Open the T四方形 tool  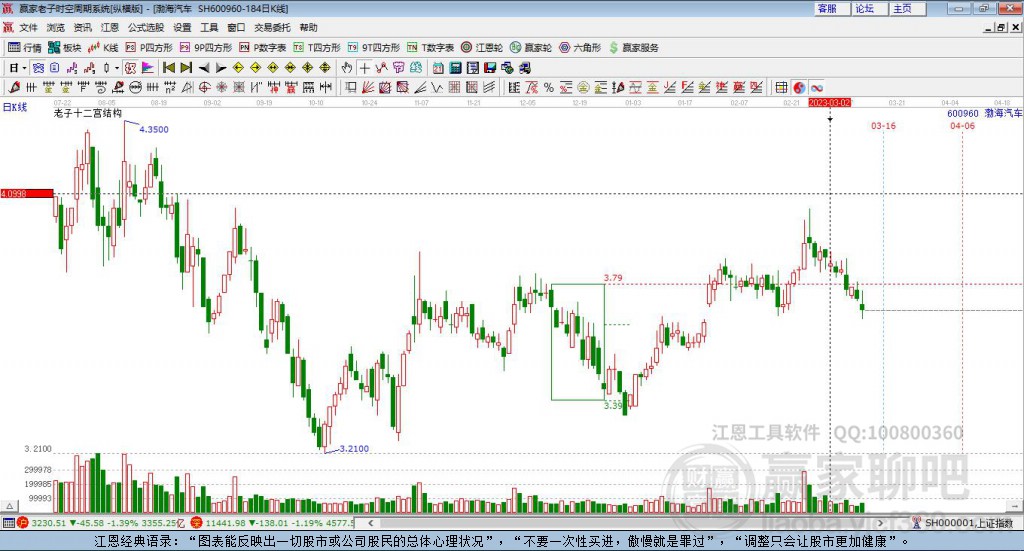(x=317, y=48)
